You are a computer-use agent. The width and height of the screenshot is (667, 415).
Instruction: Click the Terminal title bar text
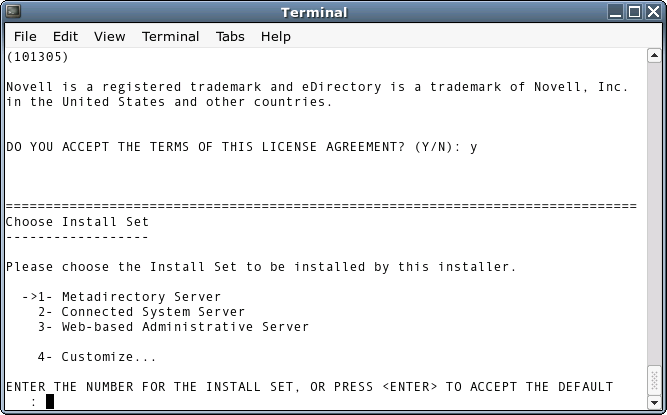[314, 12]
